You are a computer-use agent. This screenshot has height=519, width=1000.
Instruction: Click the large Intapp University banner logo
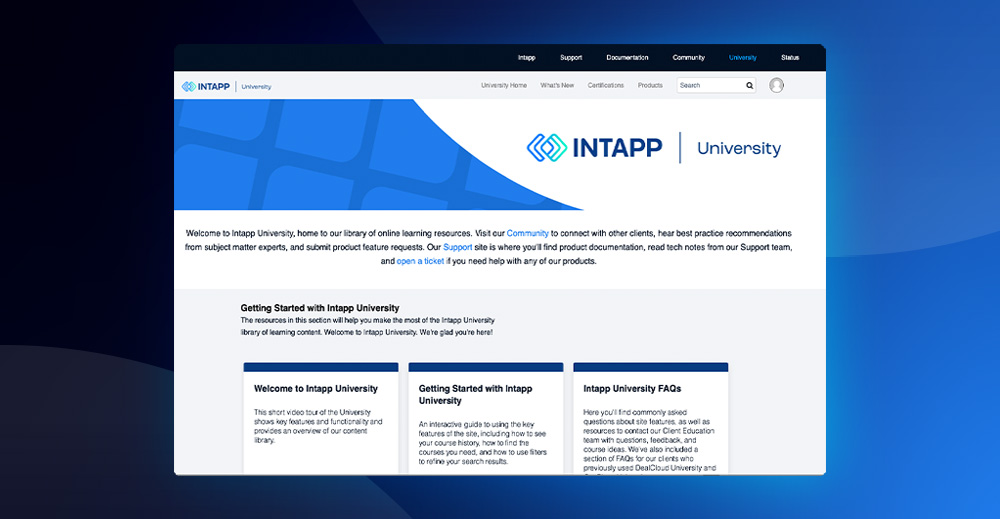pos(654,148)
